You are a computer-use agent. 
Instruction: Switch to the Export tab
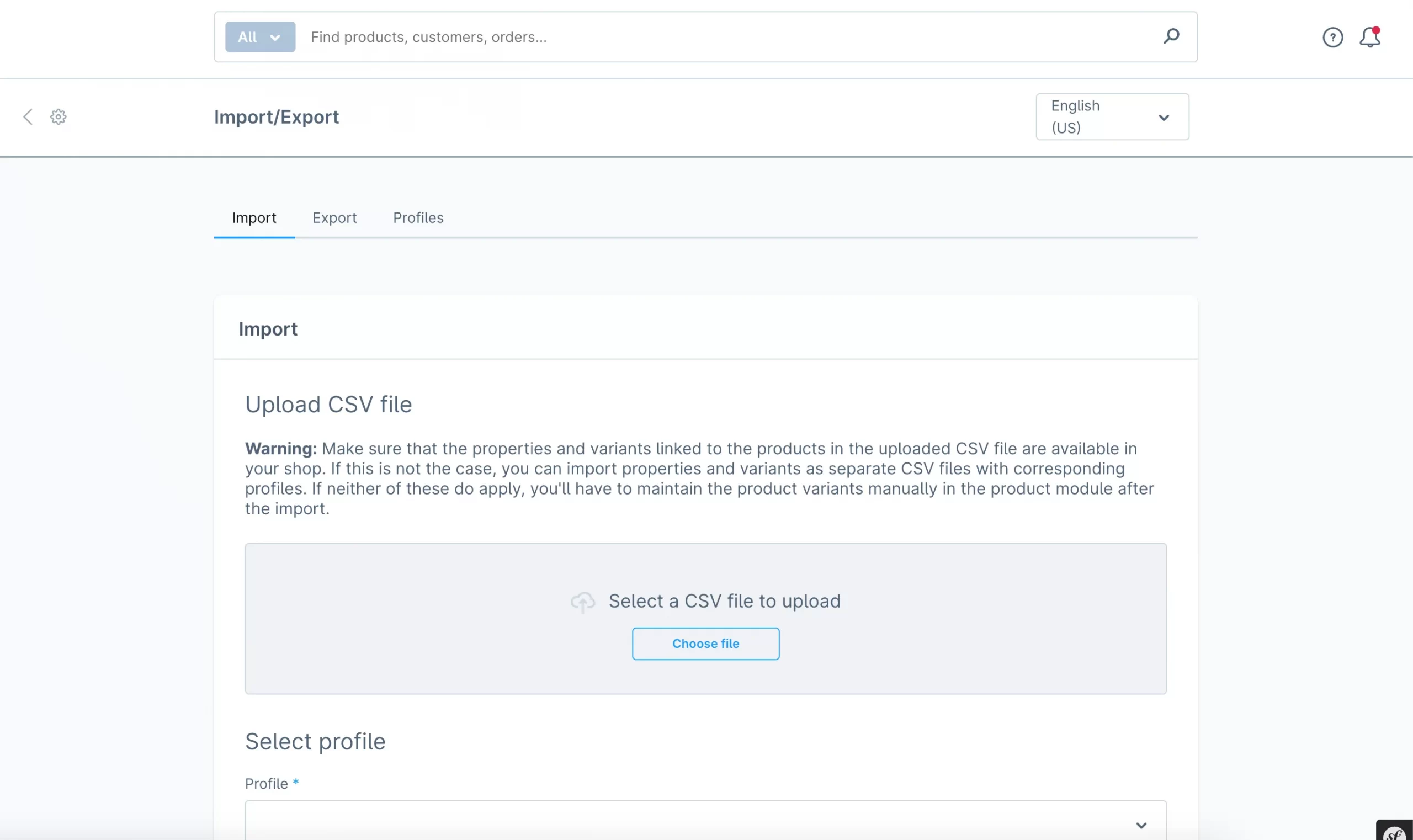334,218
